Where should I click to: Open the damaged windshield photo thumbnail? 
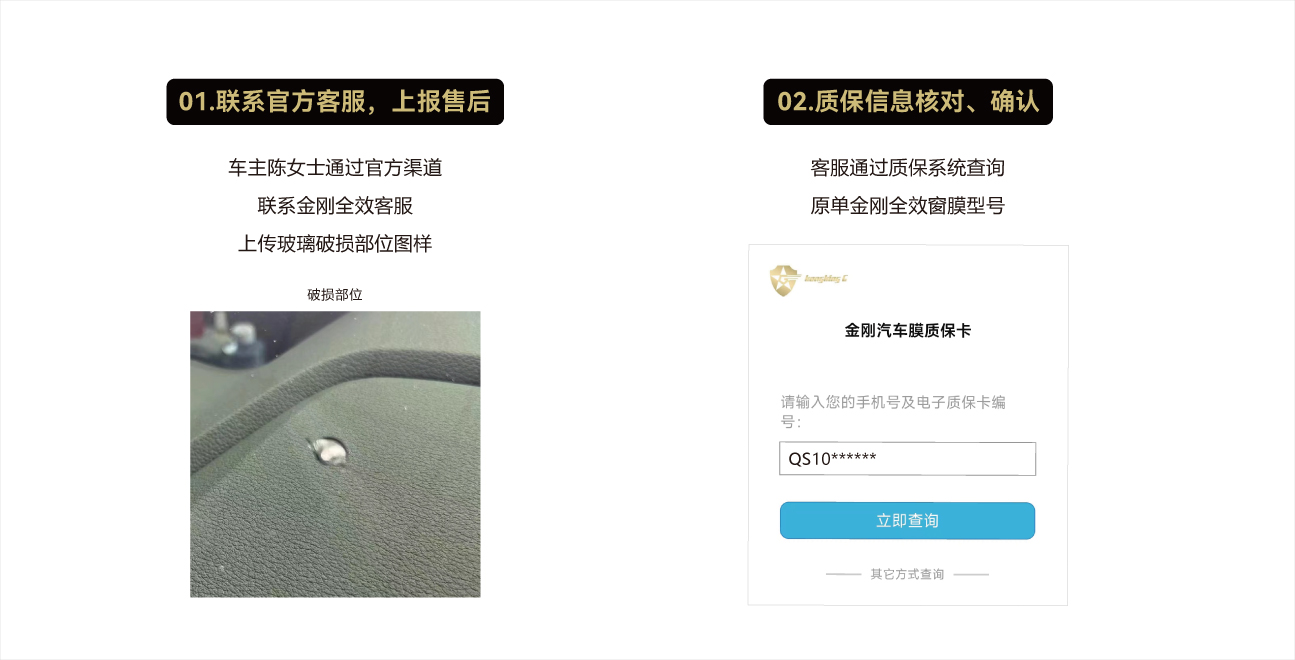335,454
